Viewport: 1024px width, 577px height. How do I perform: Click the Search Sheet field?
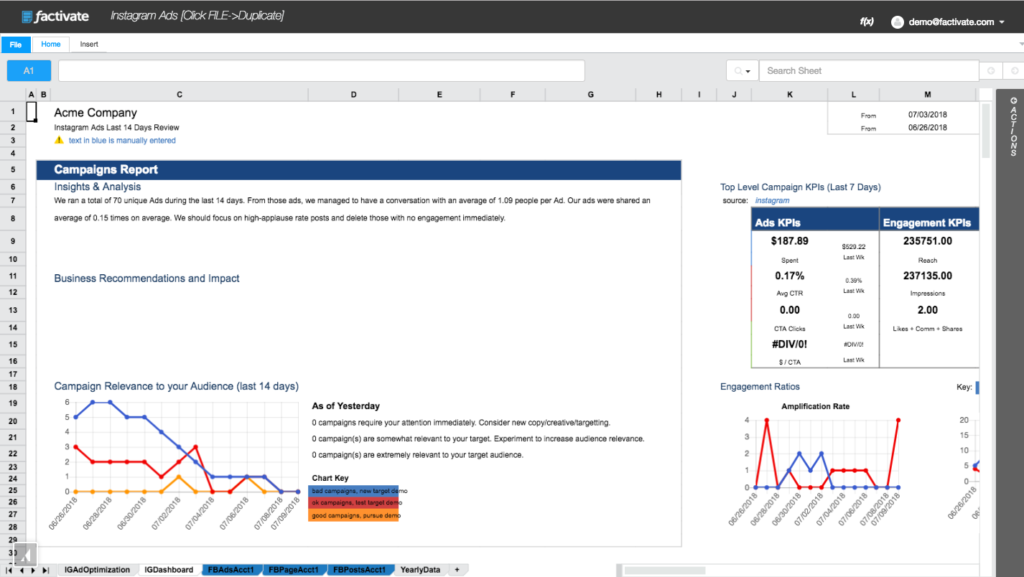(869, 70)
